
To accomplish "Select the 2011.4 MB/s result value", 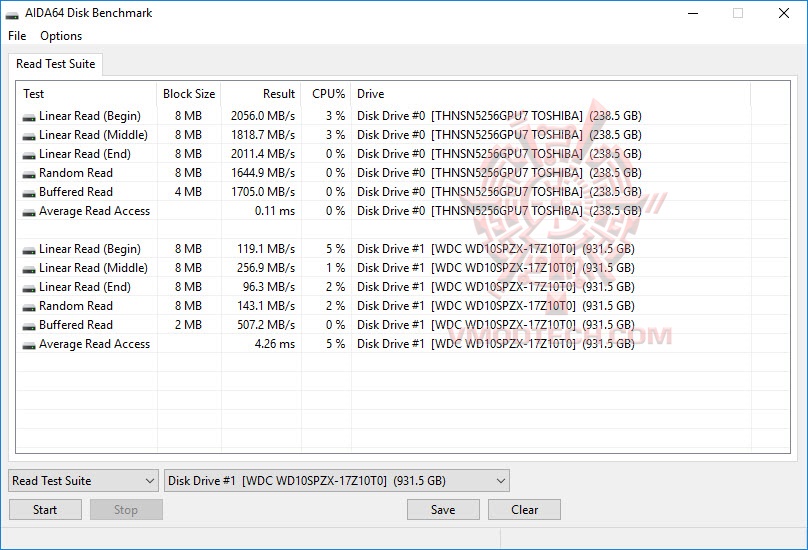I will tap(263, 154).
